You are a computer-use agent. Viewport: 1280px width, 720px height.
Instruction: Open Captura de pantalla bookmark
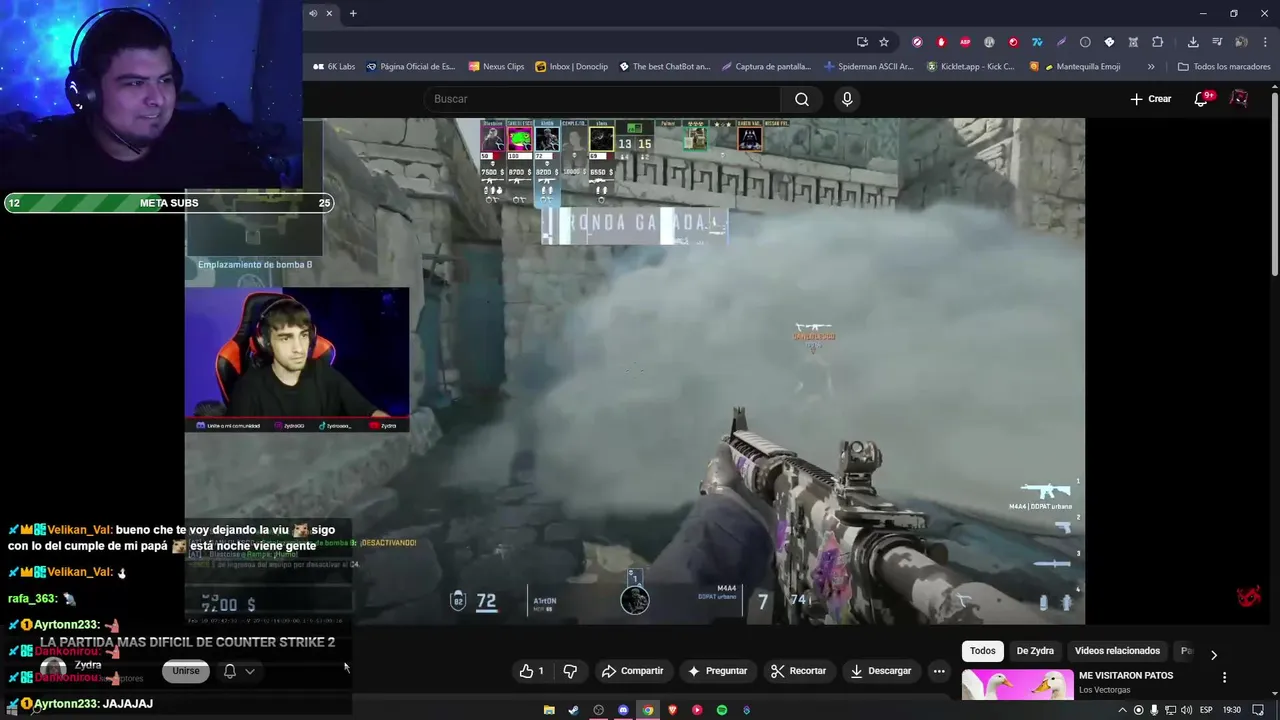click(x=766, y=67)
